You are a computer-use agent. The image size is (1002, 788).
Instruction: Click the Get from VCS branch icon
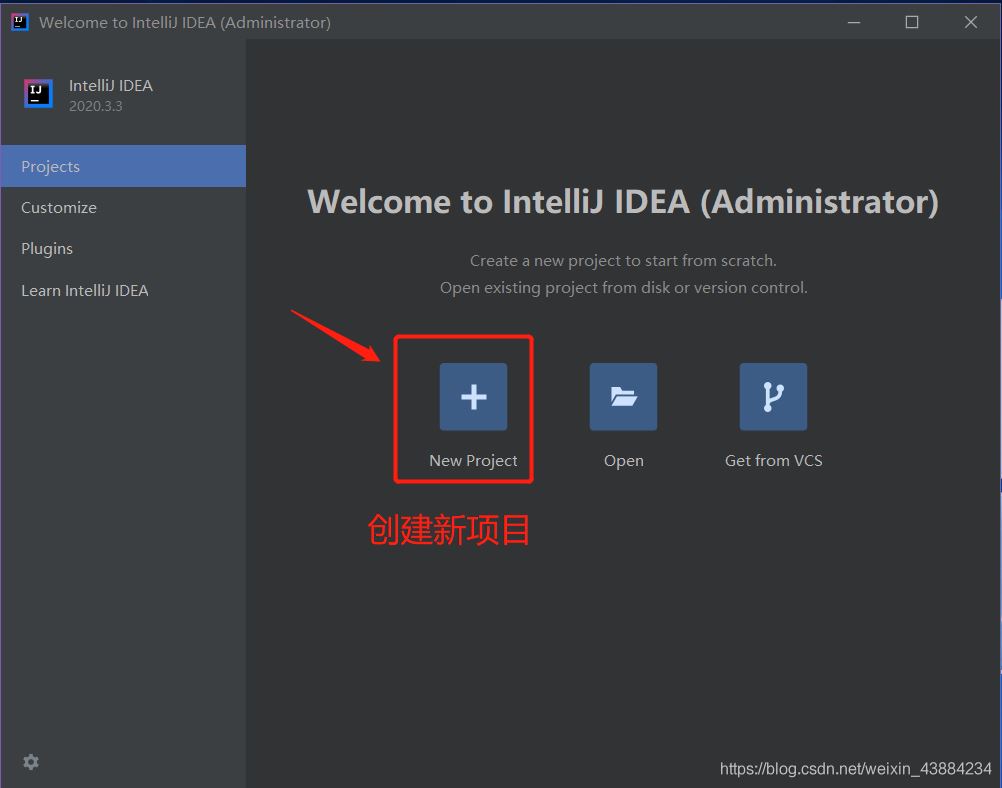tap(773, 397)
